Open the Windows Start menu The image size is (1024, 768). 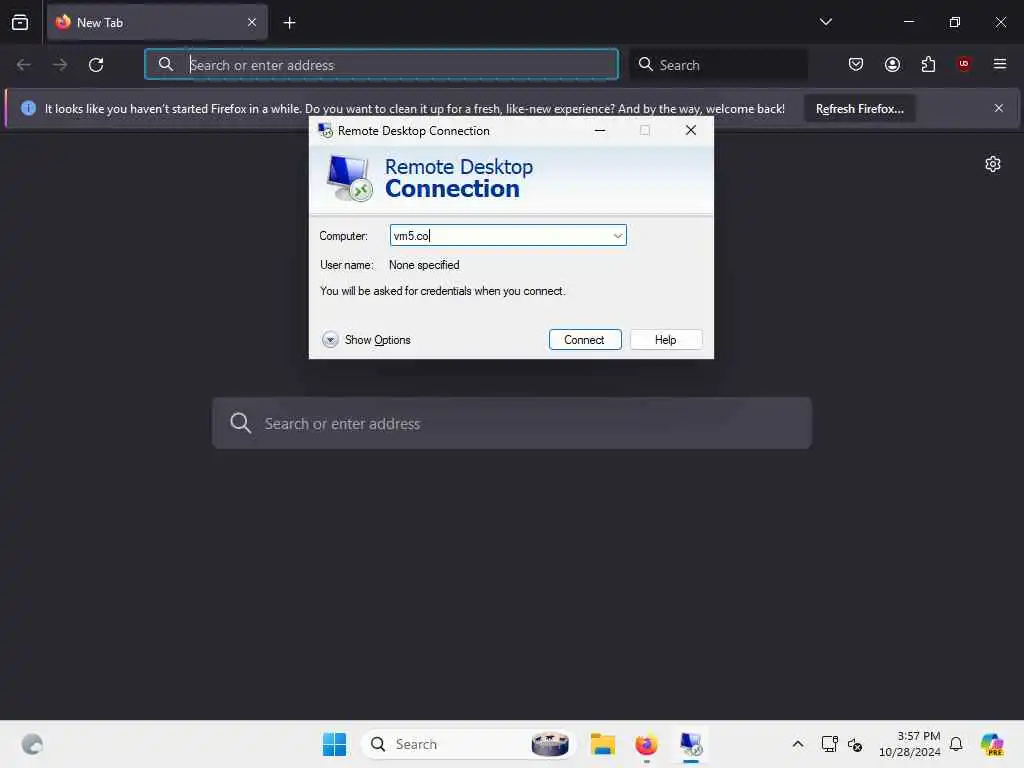click(334, 744)
